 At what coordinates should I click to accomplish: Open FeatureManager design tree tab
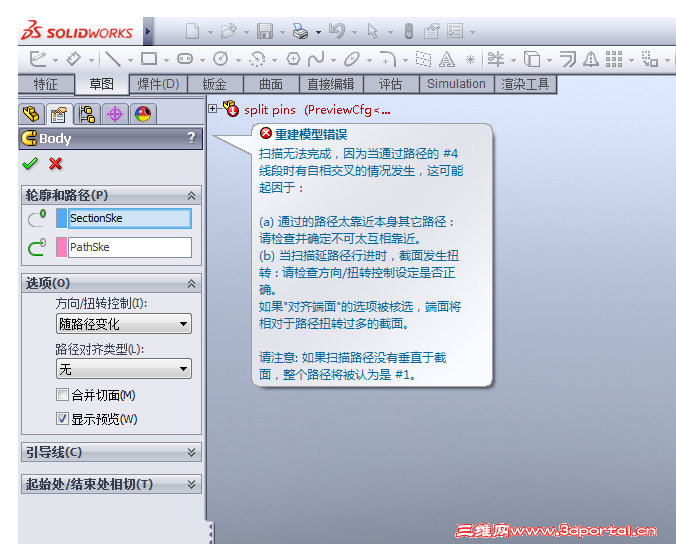(31, 114)
